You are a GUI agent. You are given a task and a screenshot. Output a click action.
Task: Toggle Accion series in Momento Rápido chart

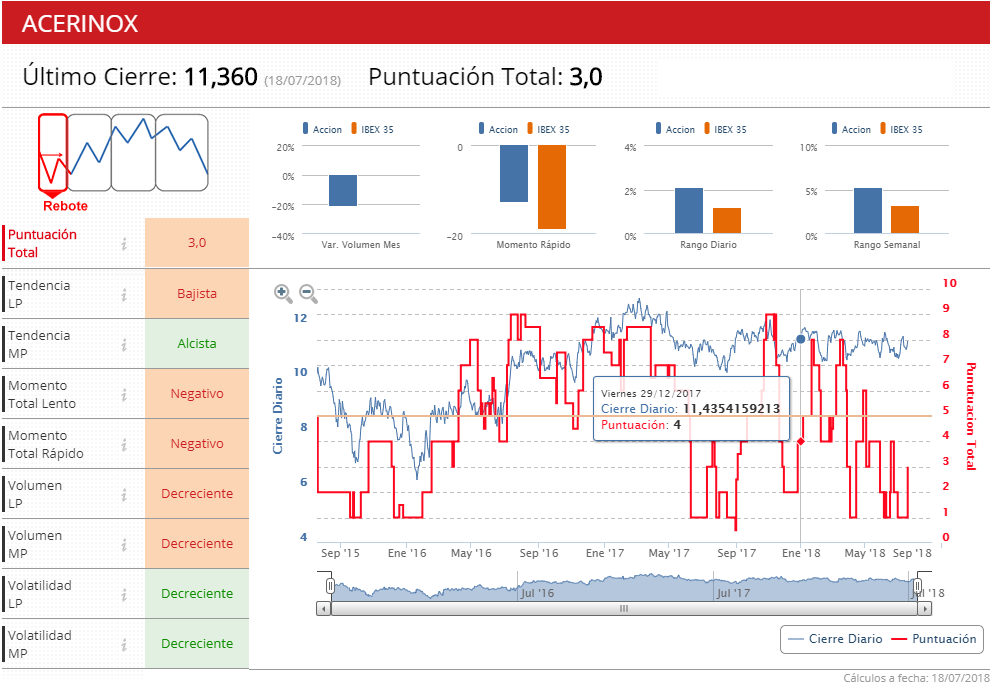tap(499, 129)
